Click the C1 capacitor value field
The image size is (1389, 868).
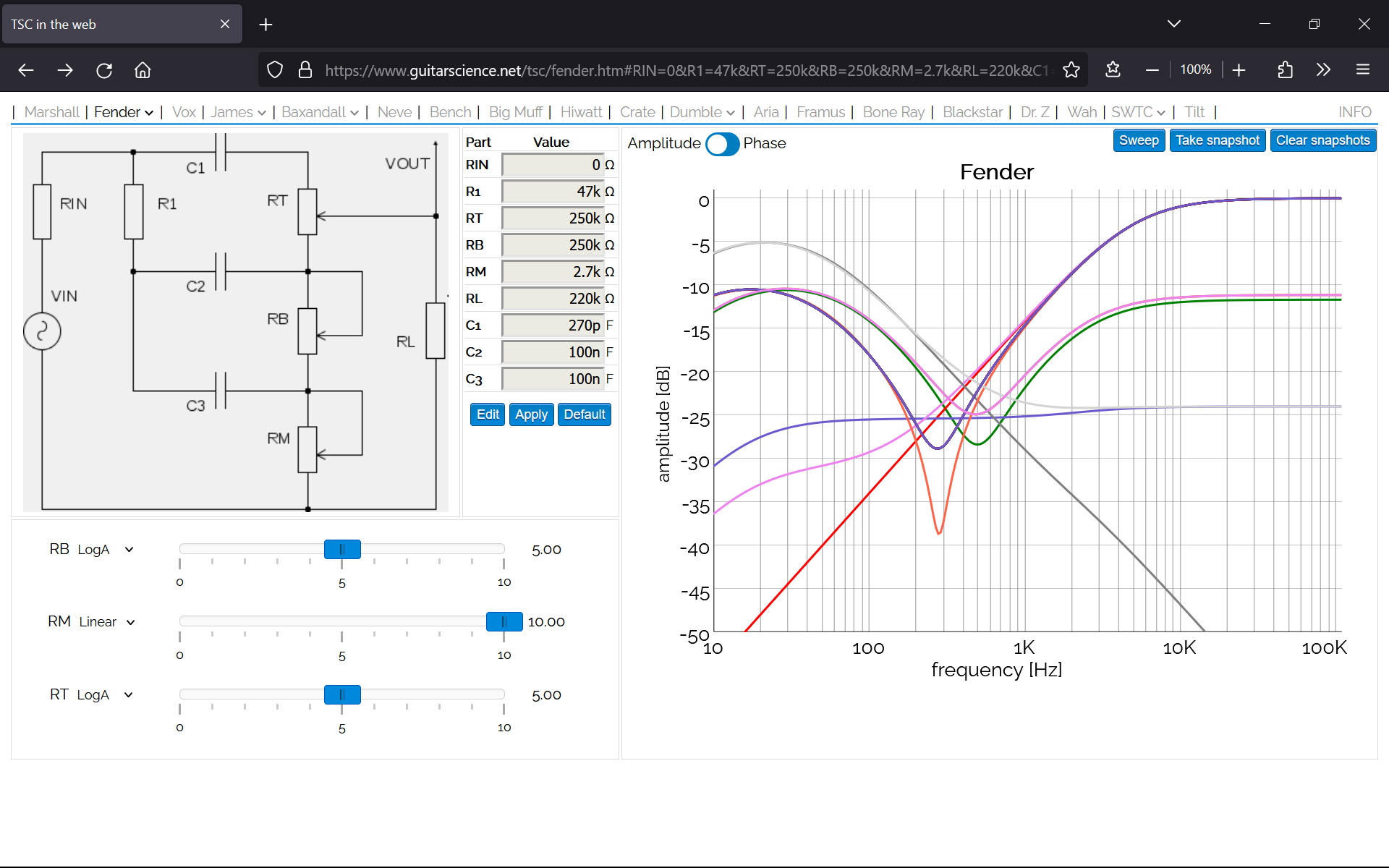553,325
